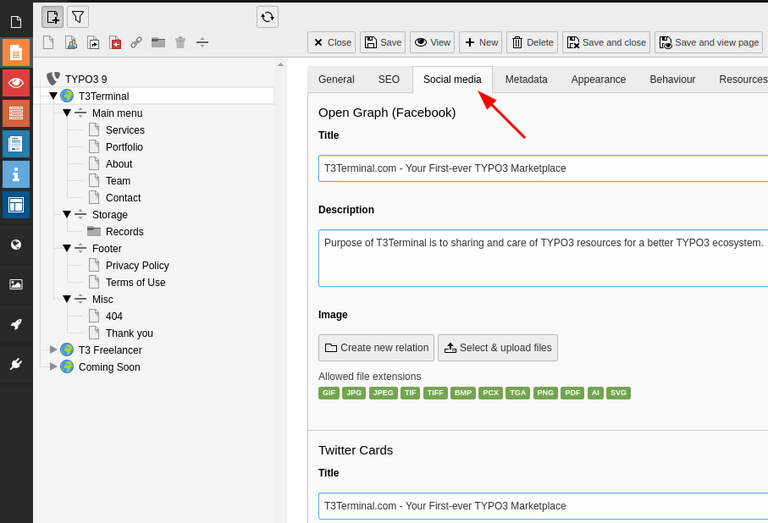Click Create new relation button

point(376,348)
